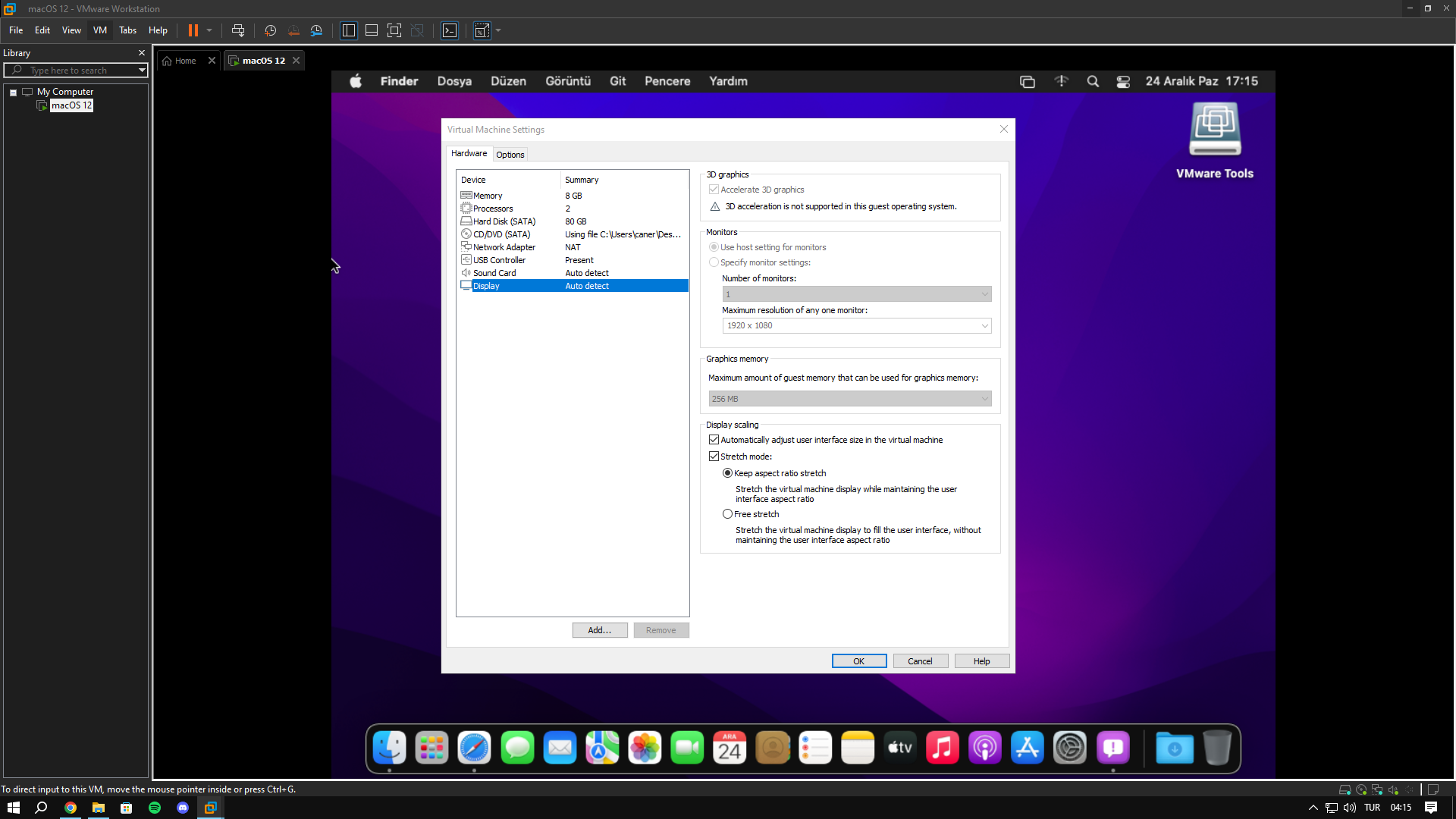Enter full screen mode from toolbar

point(394,30)
